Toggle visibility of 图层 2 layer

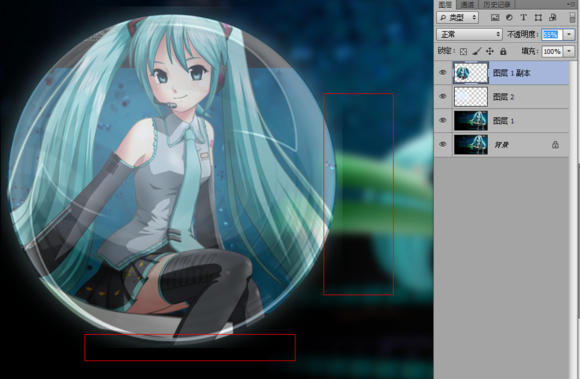443,97
